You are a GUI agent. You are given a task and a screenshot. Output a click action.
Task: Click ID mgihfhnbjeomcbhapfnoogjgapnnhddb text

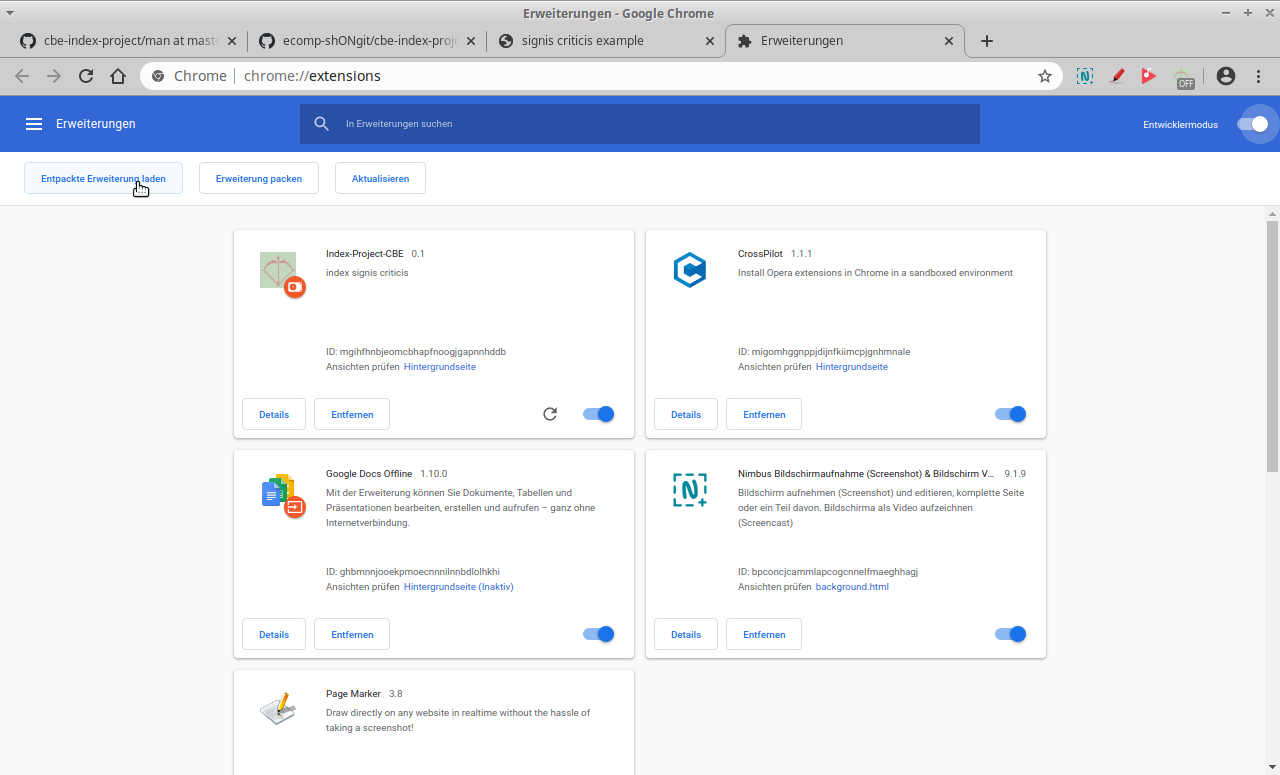pyautogui.click(x=416, y=352)
